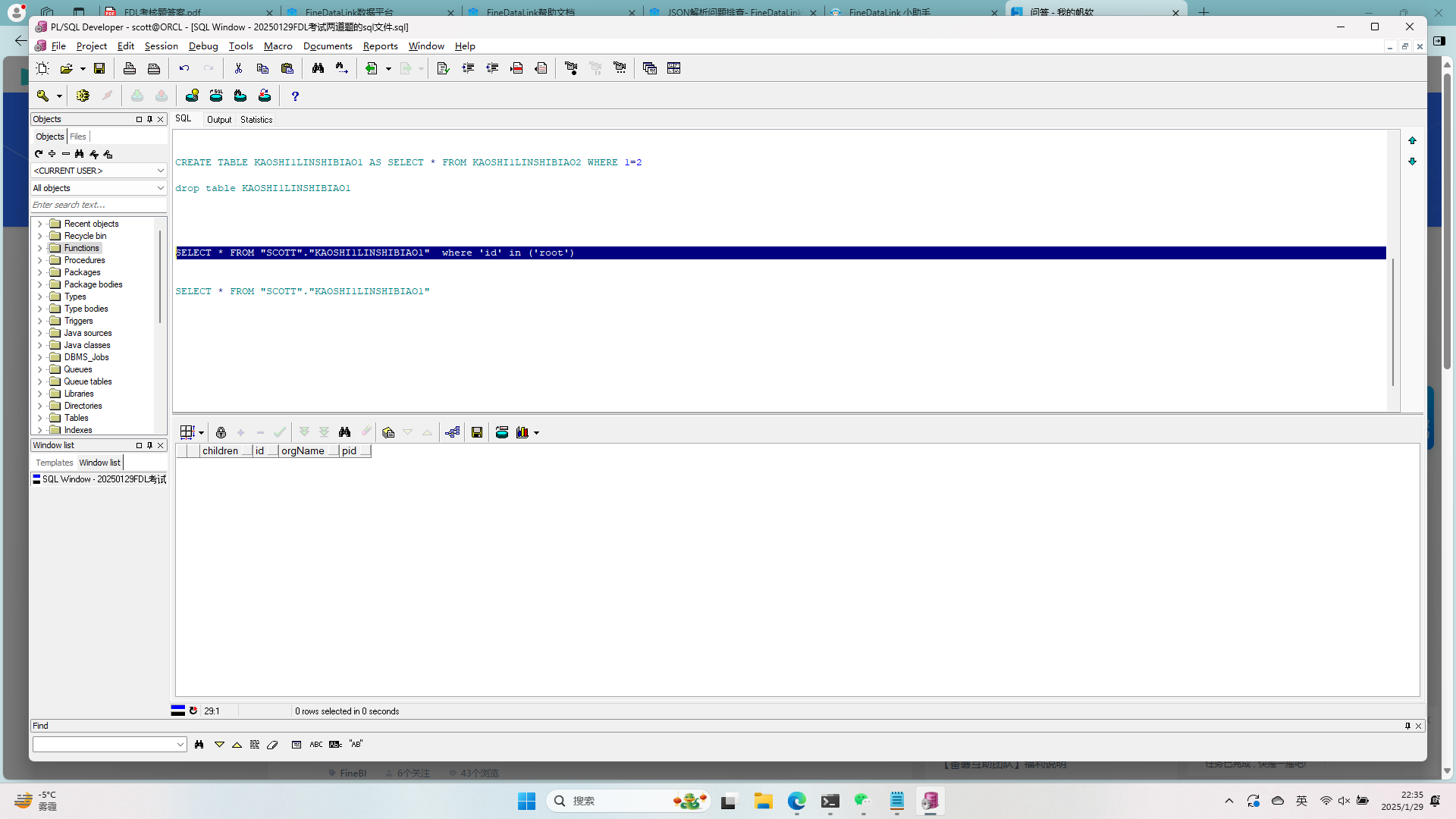1456x819 pixels.
Task: Select the SQL Window entry in Window list
Action: 99,479
